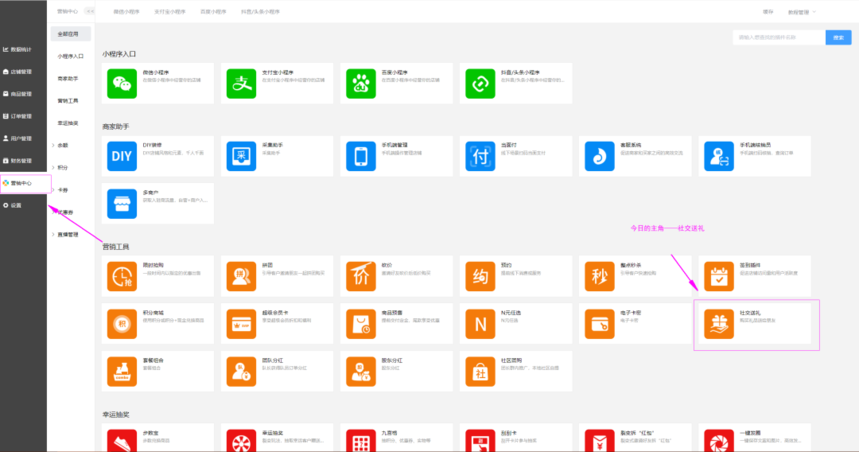This screenshot has height=452, width=859.
Task: Expand the 余额 submenu
Action: tap(62, 145)
